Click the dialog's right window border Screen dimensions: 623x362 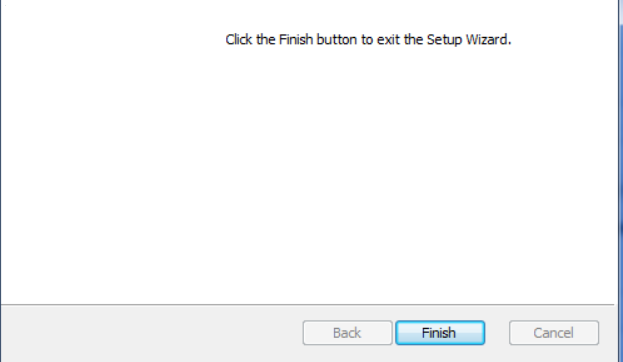(619, 181)
